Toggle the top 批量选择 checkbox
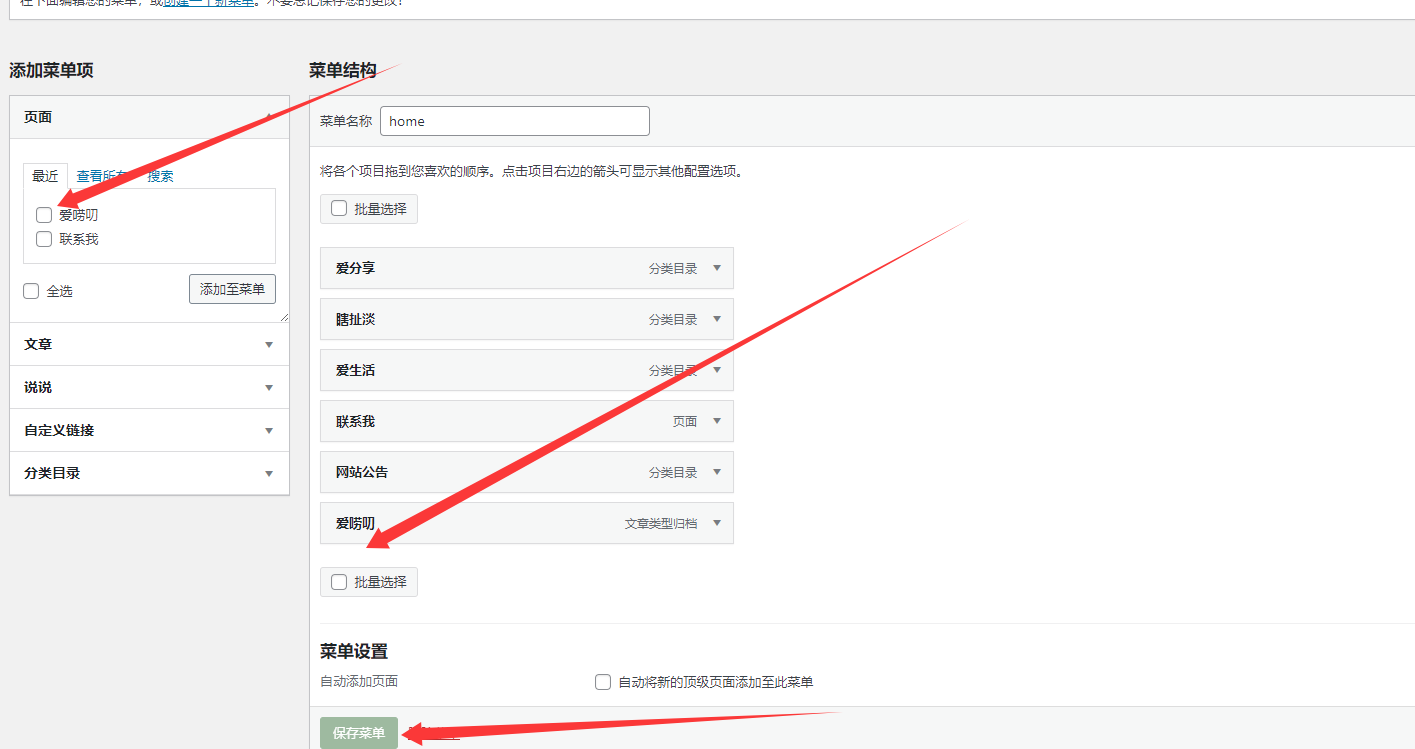1415x749 pixels. tap(339, 209)
